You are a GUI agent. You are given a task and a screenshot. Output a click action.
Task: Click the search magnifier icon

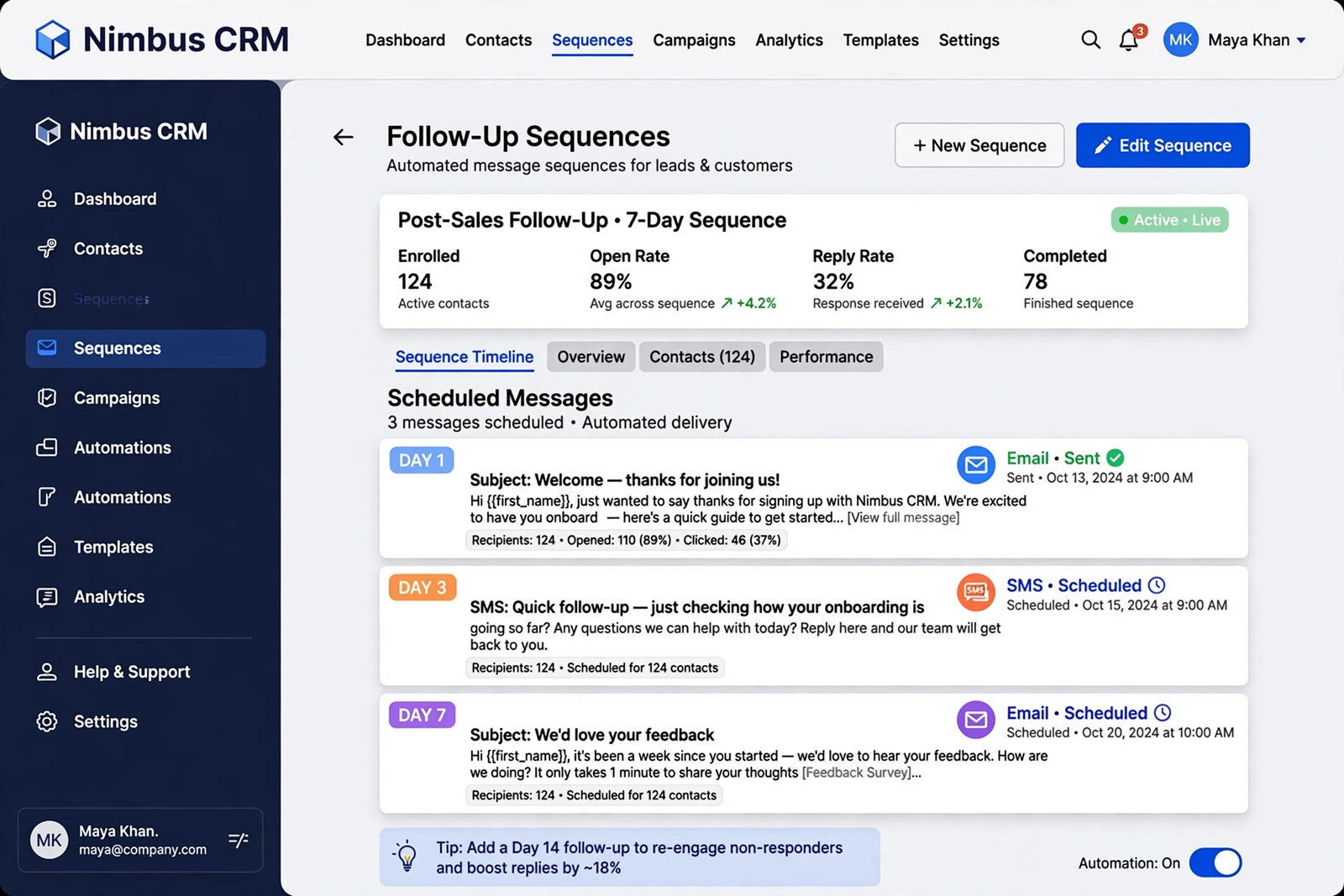coord(1090,39)
